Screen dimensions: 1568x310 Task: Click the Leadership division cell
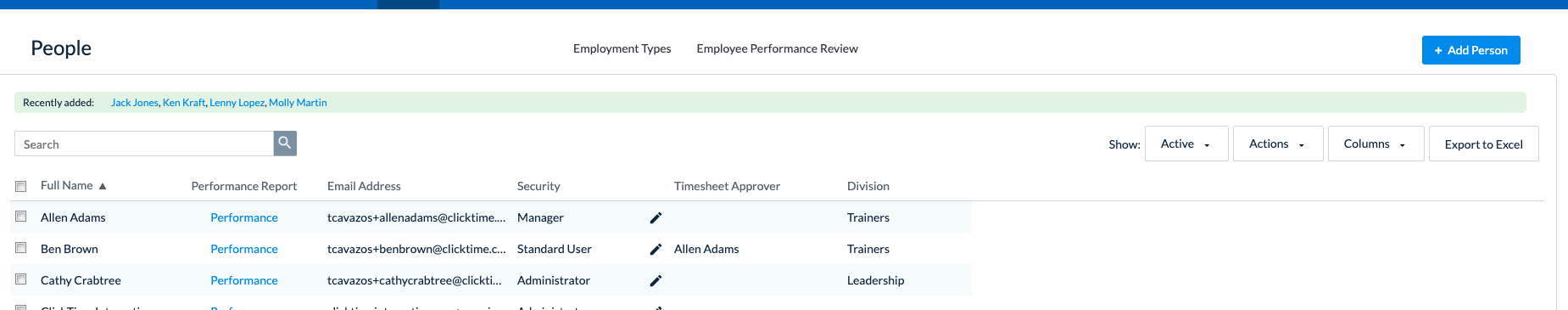point(875,280)
